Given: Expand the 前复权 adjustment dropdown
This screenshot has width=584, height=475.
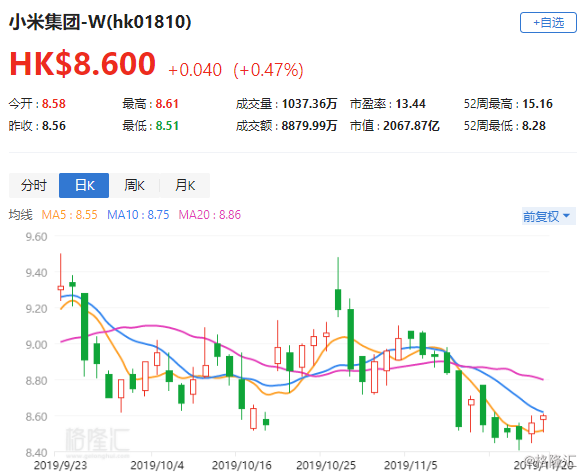Looking at the screenshot, I should [549, 216].
